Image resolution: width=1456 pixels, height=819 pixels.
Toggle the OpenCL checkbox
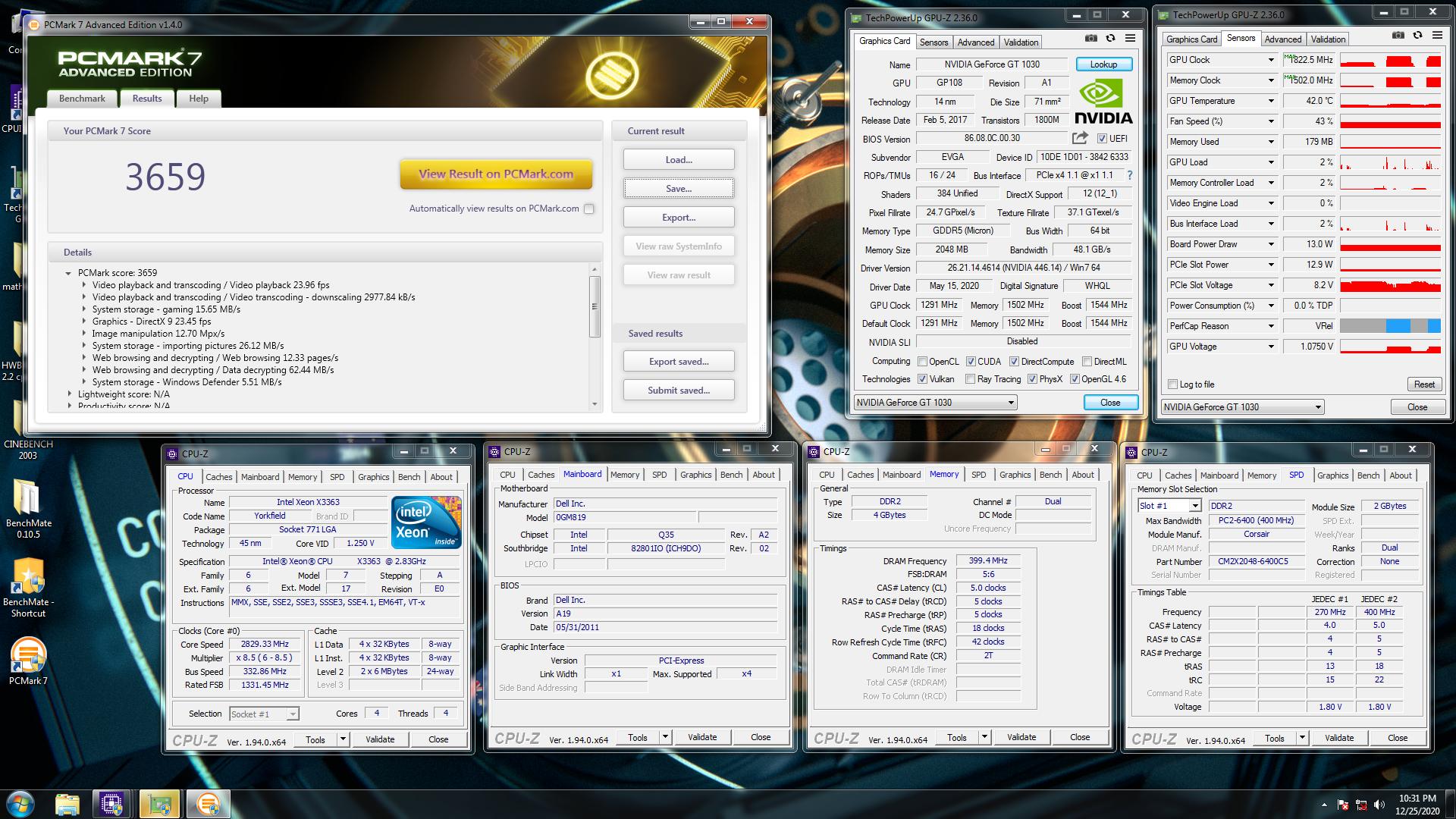click(x=922, y=362)
